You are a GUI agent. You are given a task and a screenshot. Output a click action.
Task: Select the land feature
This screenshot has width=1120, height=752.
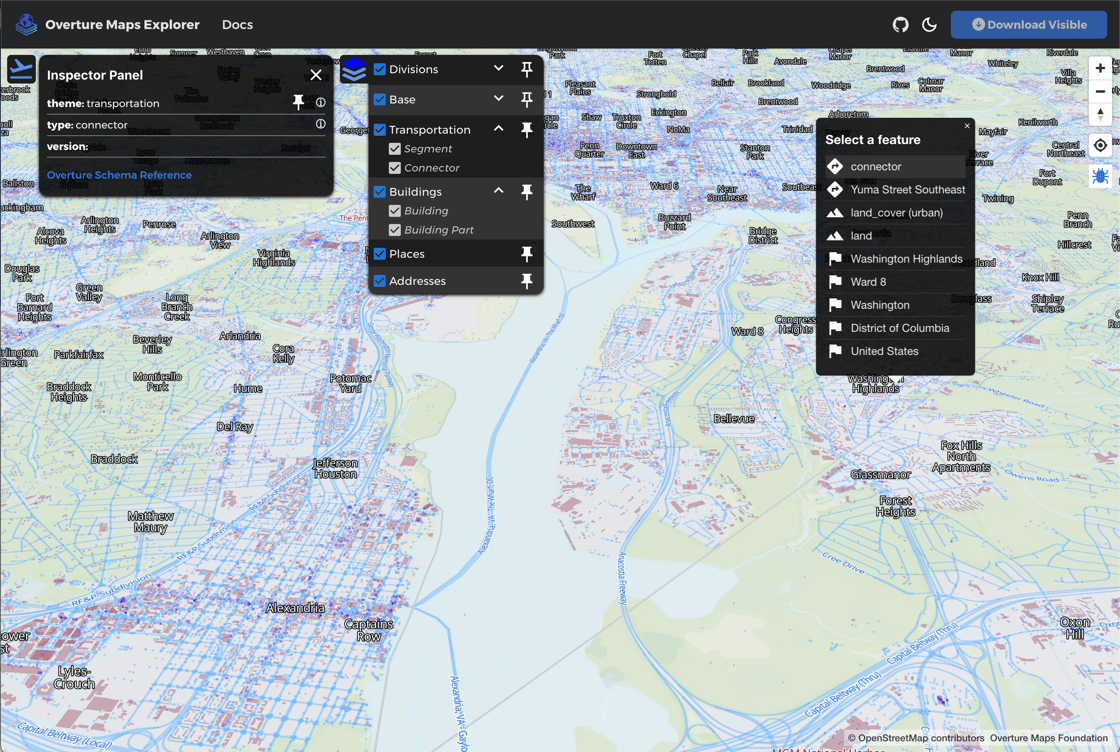[x=895, y=236]
